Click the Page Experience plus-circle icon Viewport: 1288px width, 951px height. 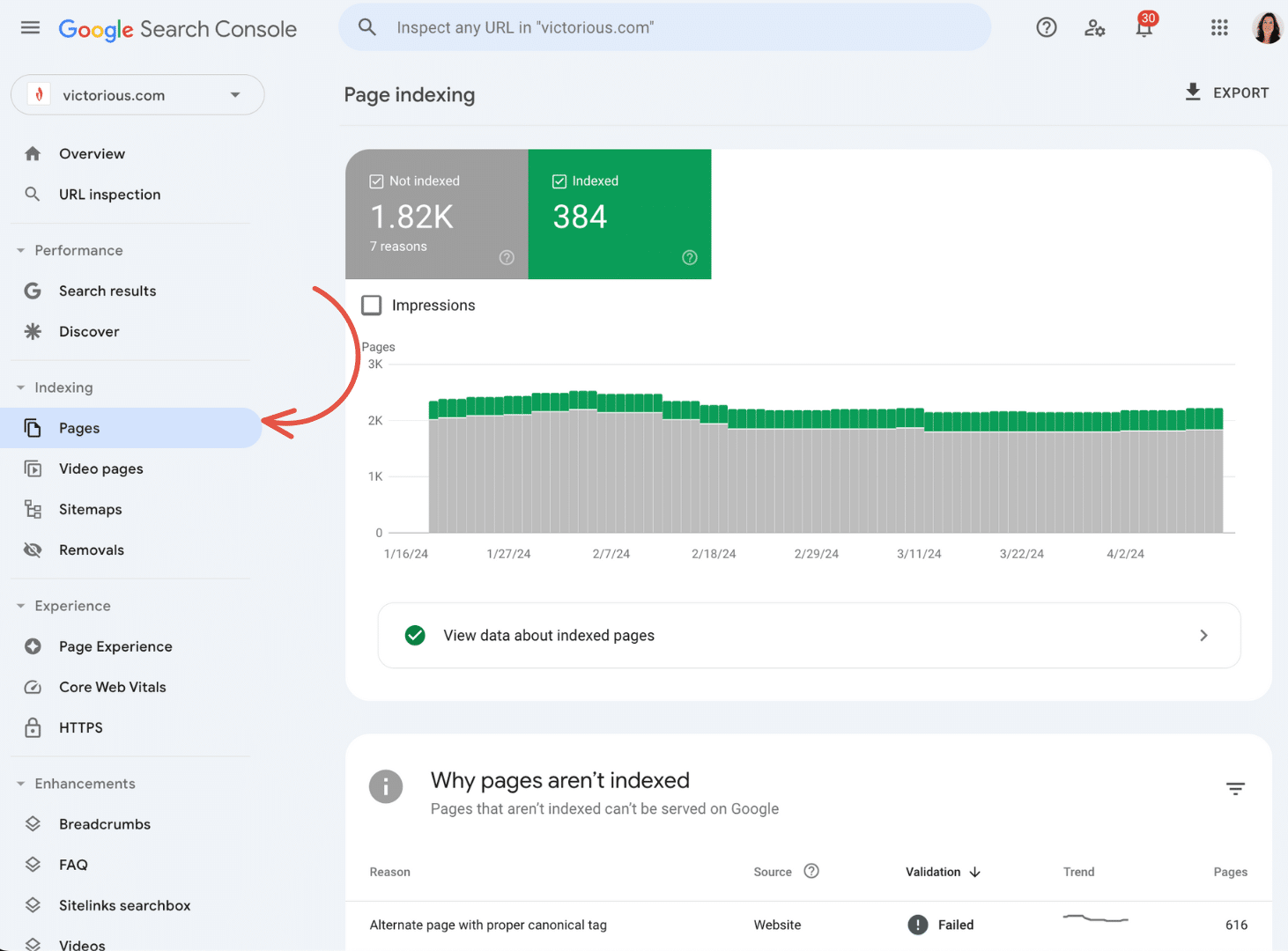tap(33, 646)
